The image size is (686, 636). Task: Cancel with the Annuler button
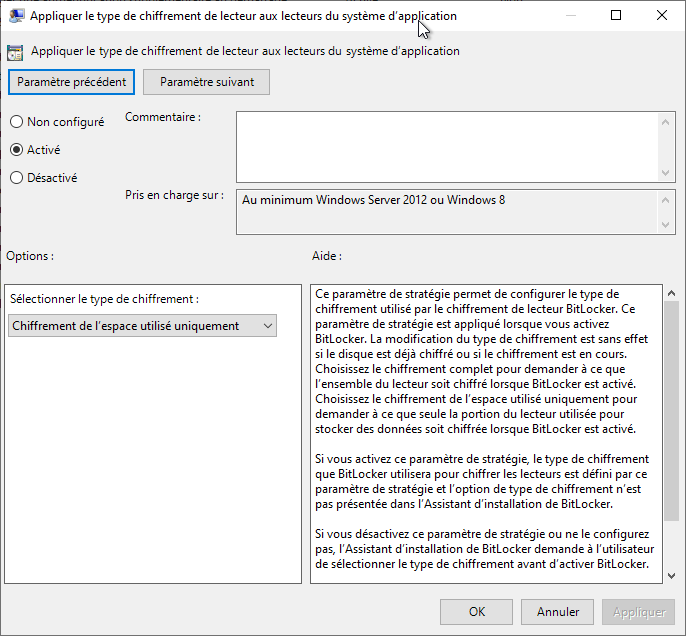(557, 612)
